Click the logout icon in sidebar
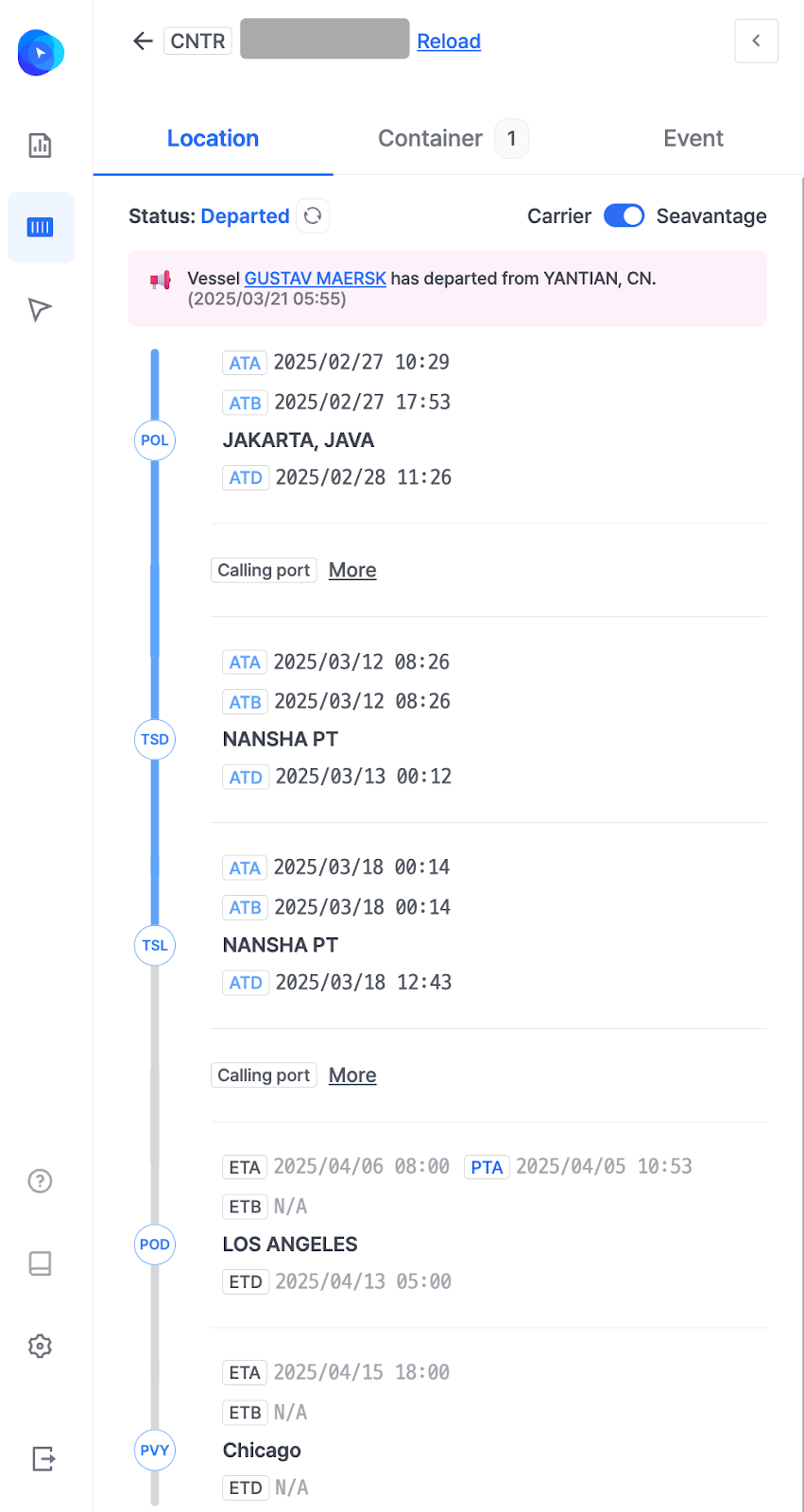Viewport: 804px width, 1512px height. click(x=43, y=1458)
